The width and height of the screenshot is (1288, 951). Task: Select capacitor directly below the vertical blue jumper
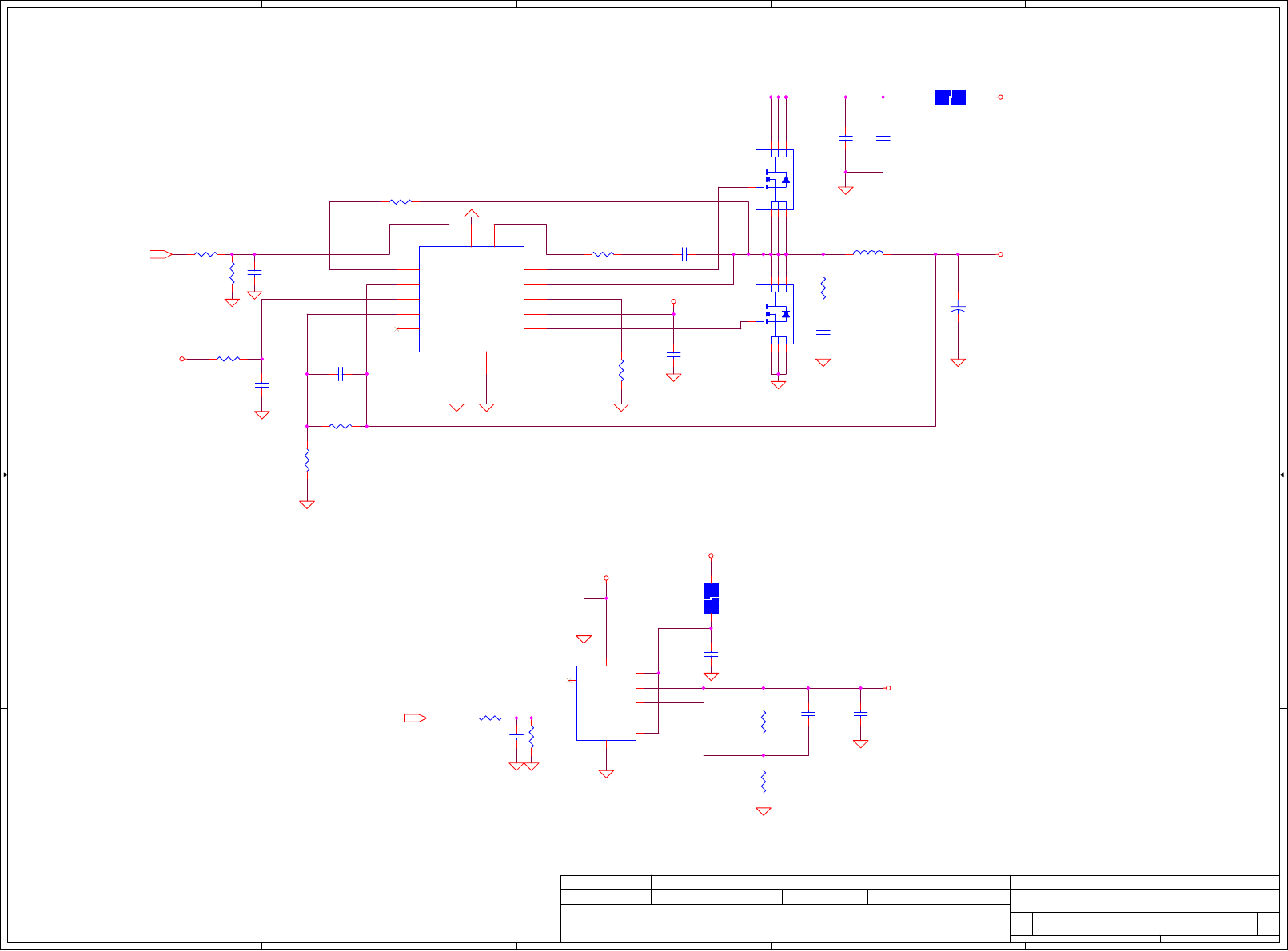711,654
